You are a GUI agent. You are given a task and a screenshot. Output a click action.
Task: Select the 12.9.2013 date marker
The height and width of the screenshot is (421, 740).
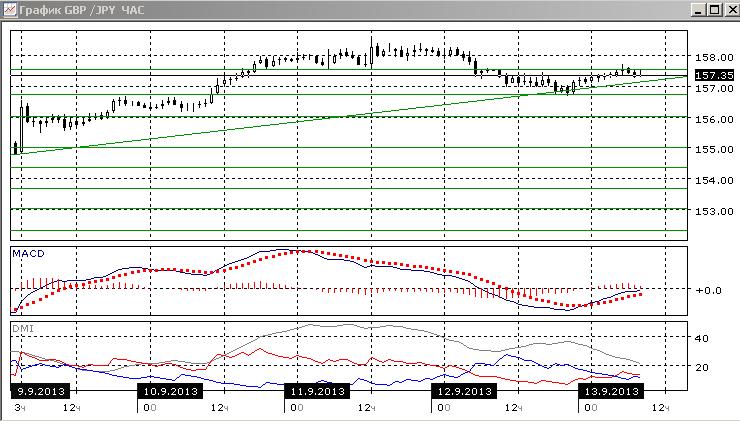pos(464,391)
